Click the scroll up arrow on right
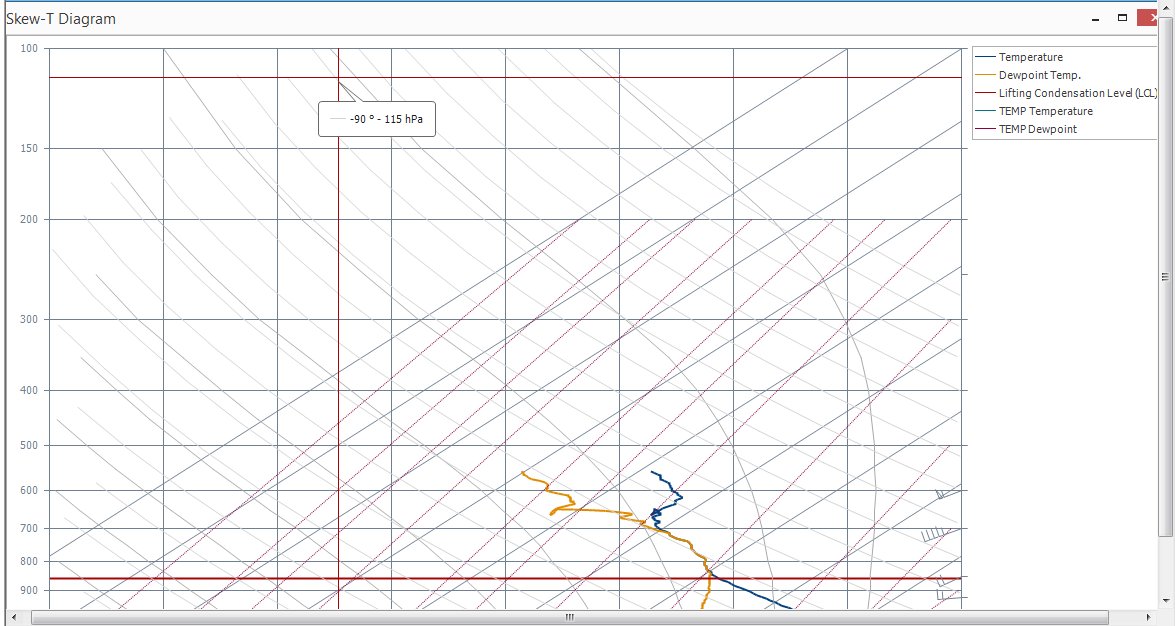 click(x=1165, y=6)
